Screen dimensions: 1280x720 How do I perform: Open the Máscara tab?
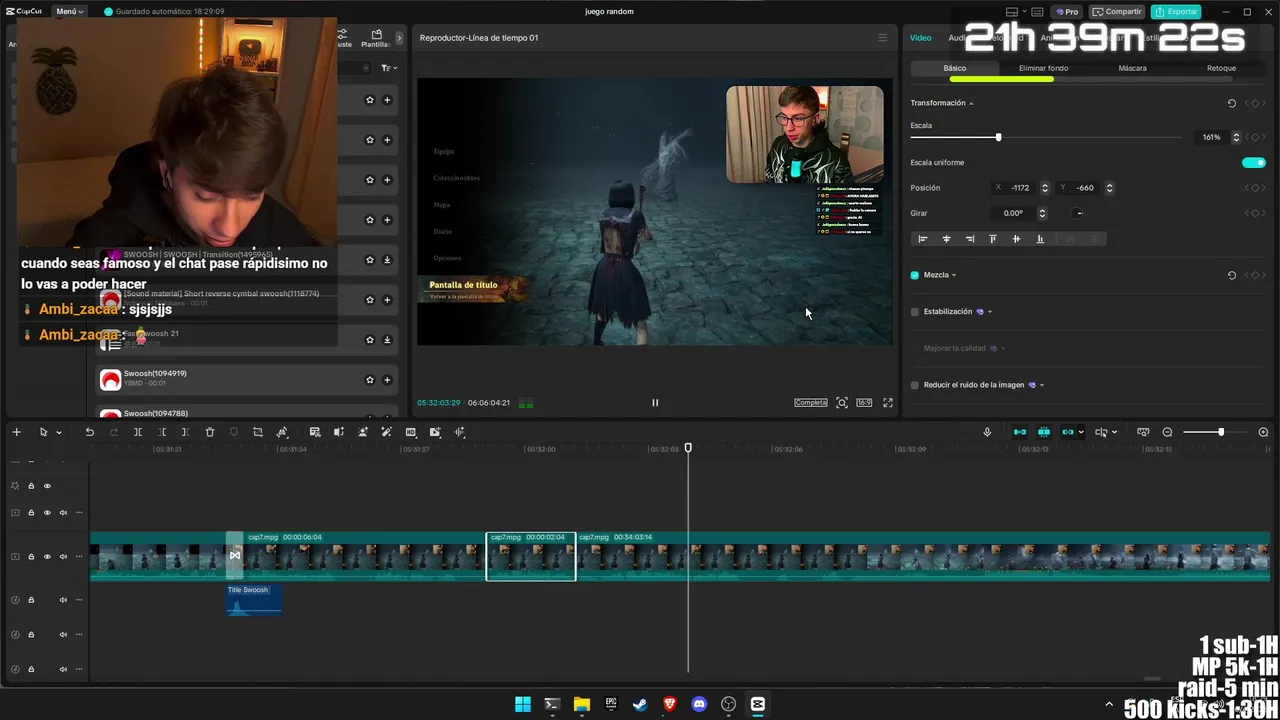coord(1132,68)
